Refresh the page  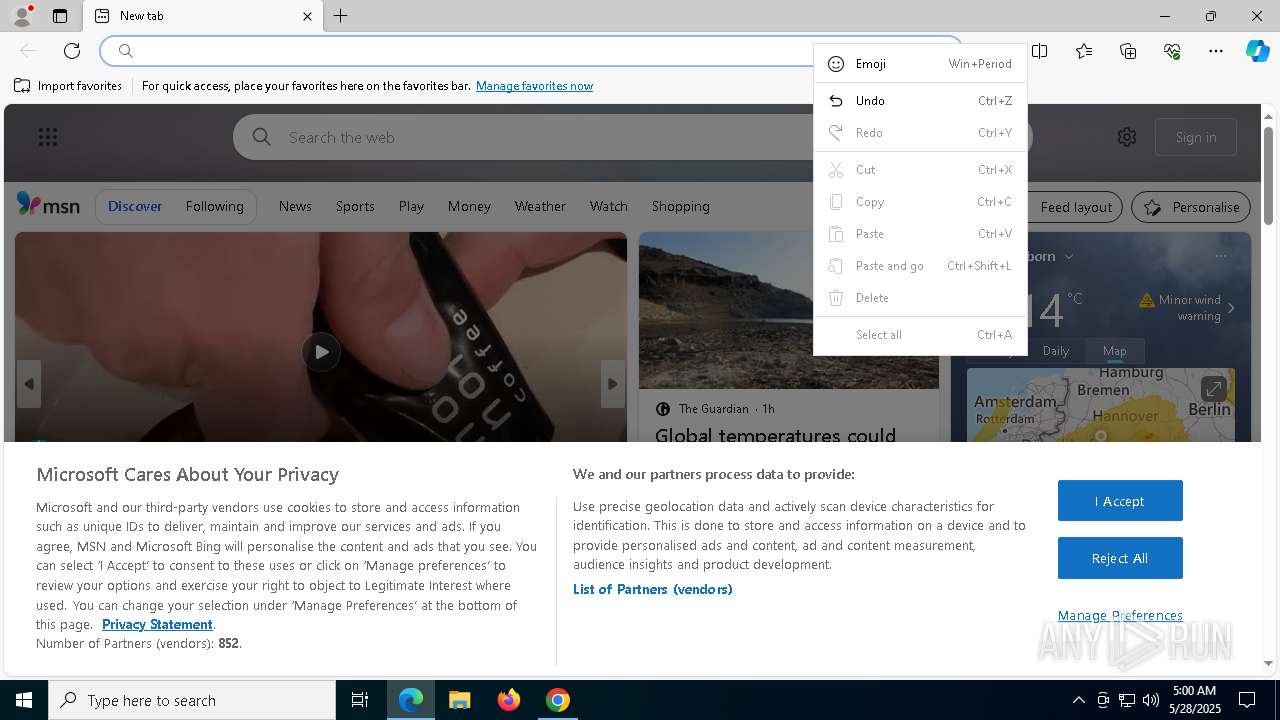click(72, 51)
